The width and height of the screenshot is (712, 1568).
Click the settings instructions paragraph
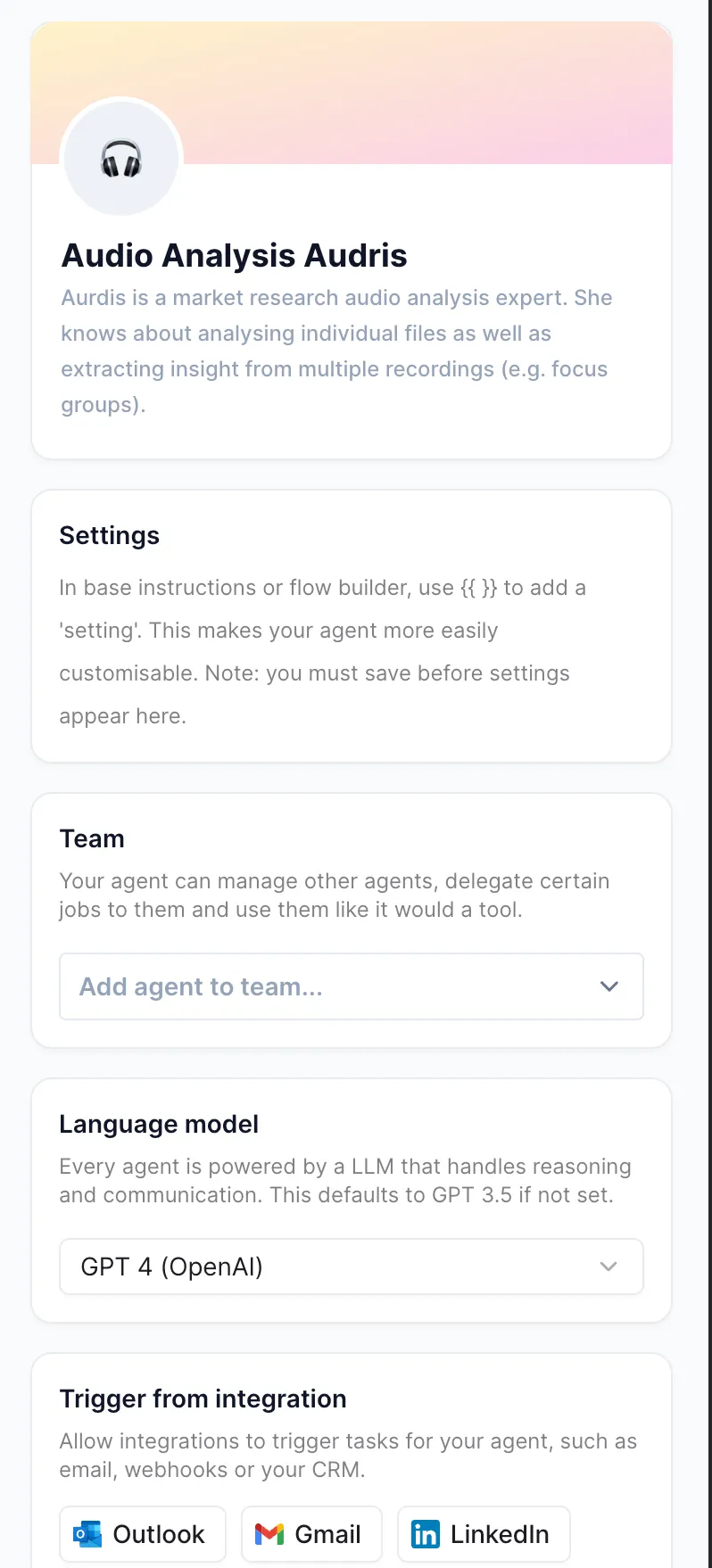[x=321, y=651]
